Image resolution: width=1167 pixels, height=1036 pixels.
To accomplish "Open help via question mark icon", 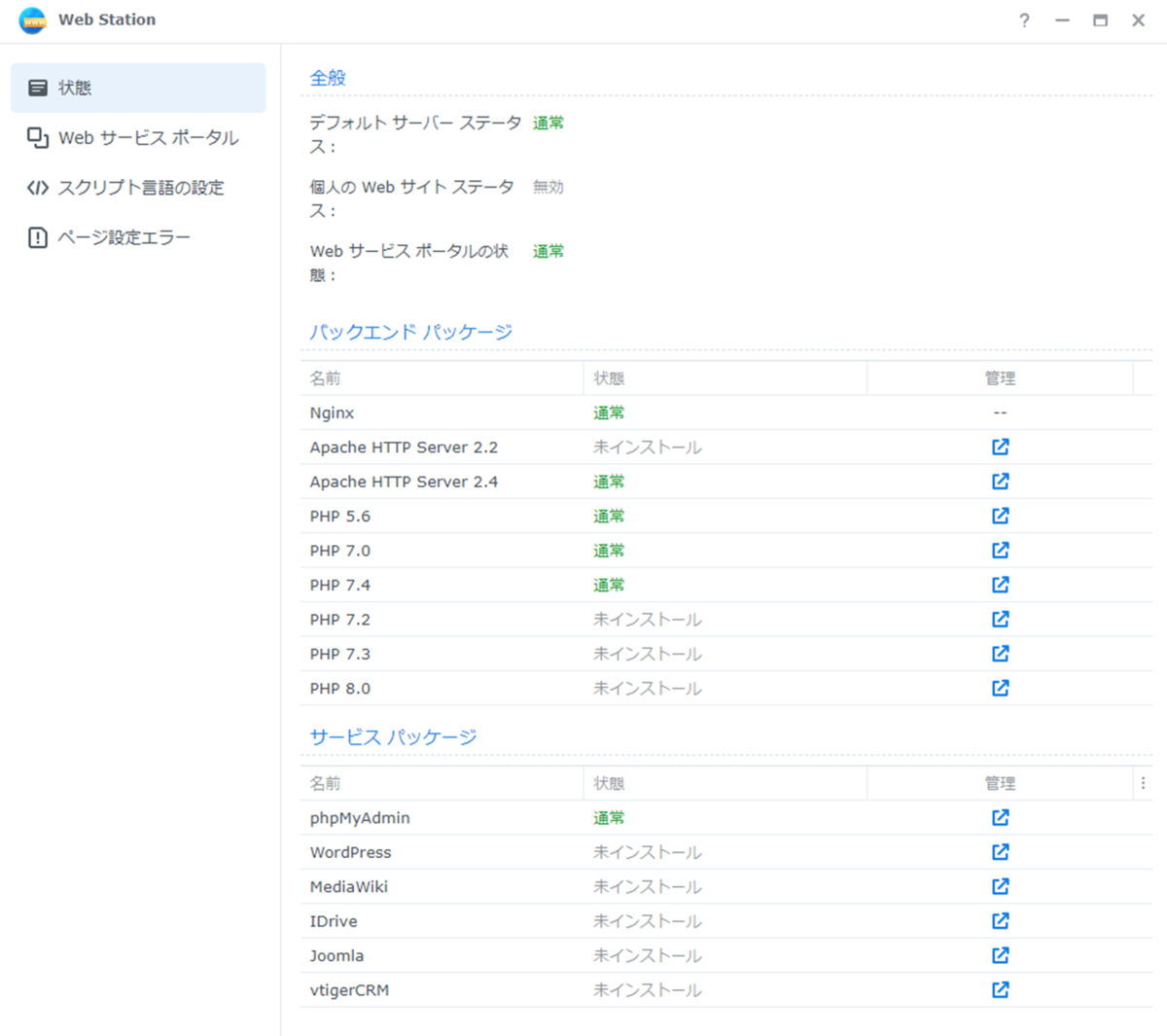I will tap(1024, 20).
